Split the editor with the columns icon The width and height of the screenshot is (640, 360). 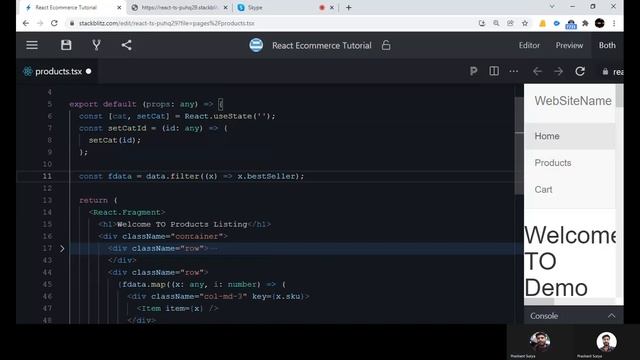[494, 71]
